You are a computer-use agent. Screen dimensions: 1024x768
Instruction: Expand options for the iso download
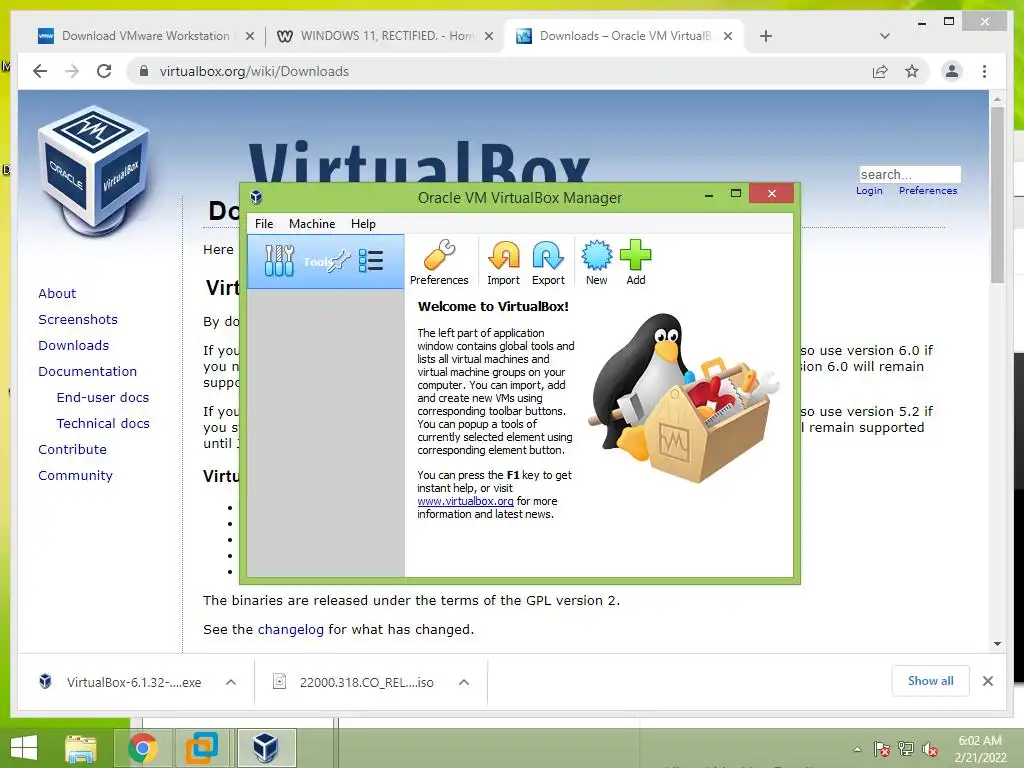point(464,682)
